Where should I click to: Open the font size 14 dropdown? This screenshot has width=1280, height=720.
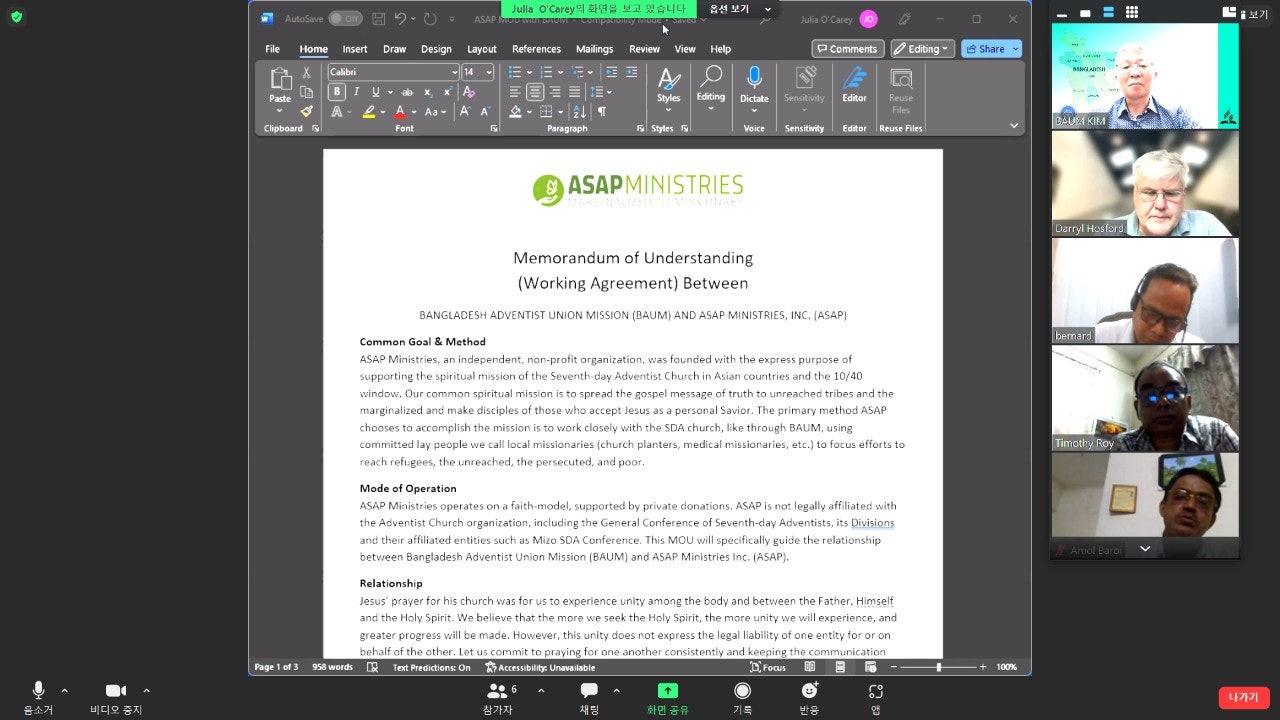489,72
